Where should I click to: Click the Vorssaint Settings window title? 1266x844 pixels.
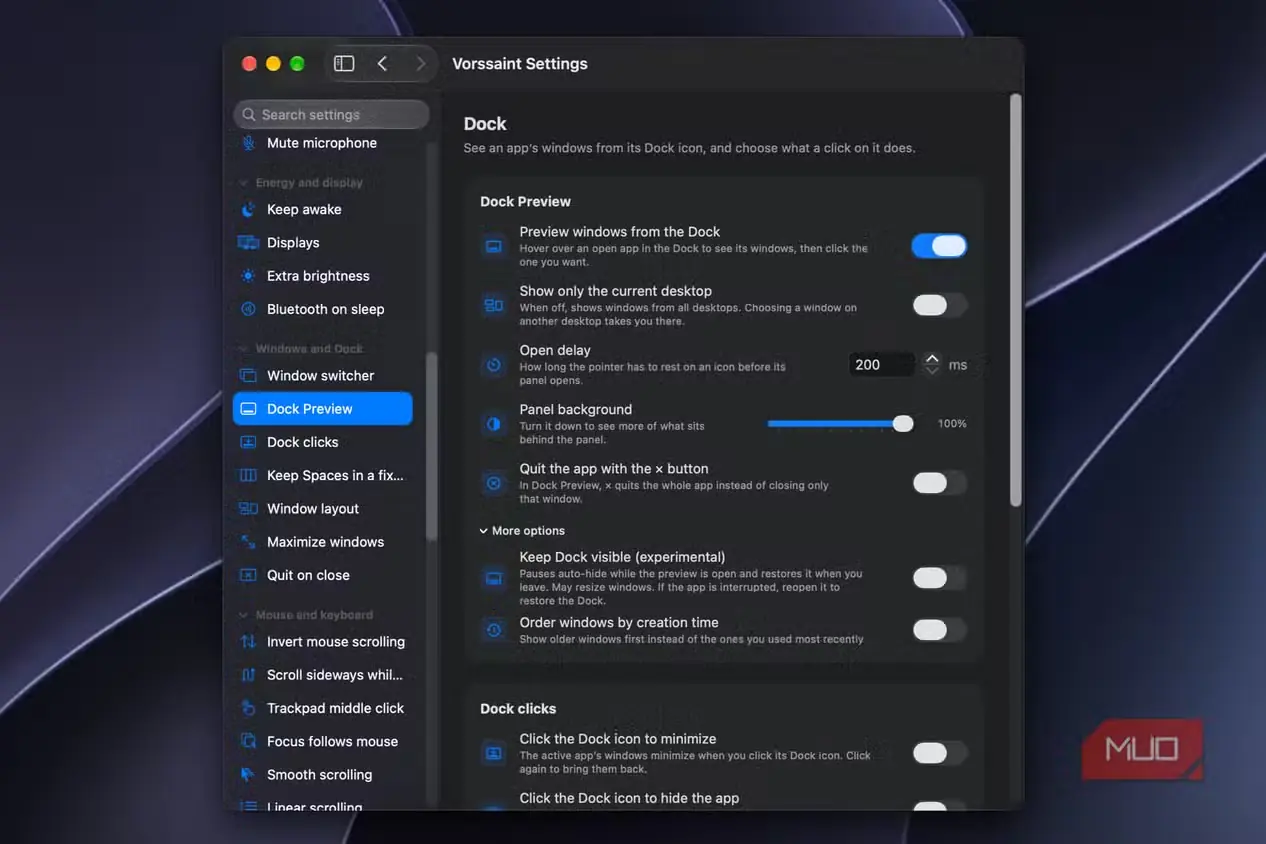point(520,64)
